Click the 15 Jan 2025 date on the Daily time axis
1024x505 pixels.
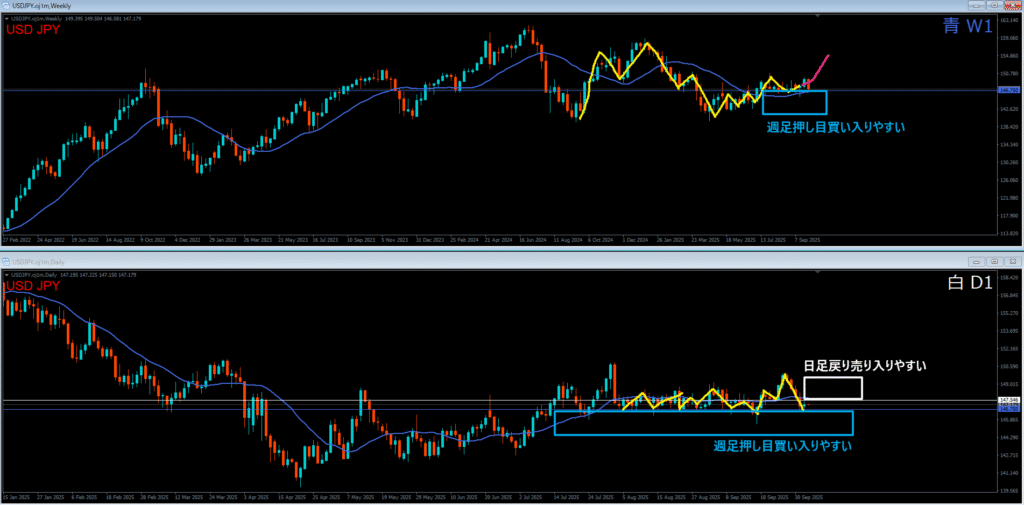coord(16,498)
